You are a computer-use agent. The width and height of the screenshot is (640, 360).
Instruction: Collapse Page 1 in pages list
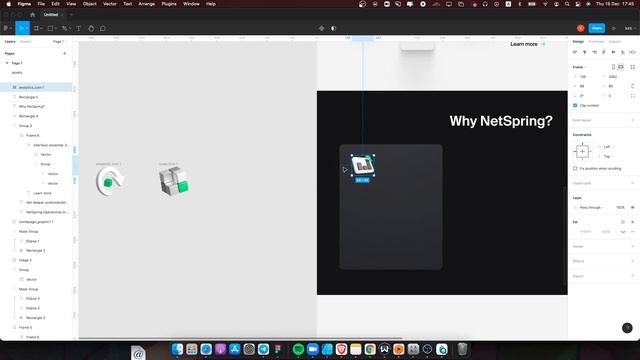pos(7,63)
